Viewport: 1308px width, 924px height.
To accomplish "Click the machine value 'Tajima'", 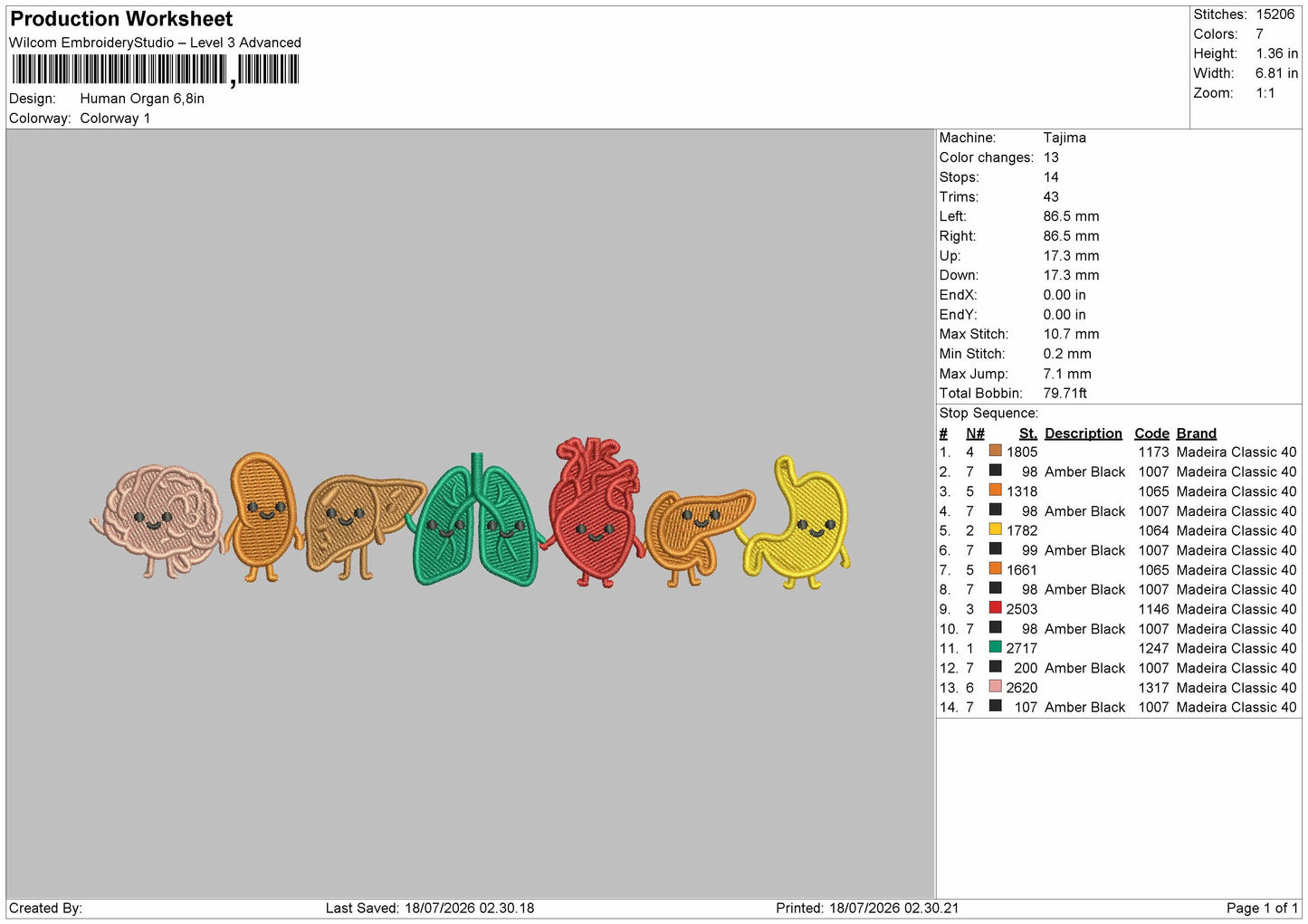I will (1065, 138).
